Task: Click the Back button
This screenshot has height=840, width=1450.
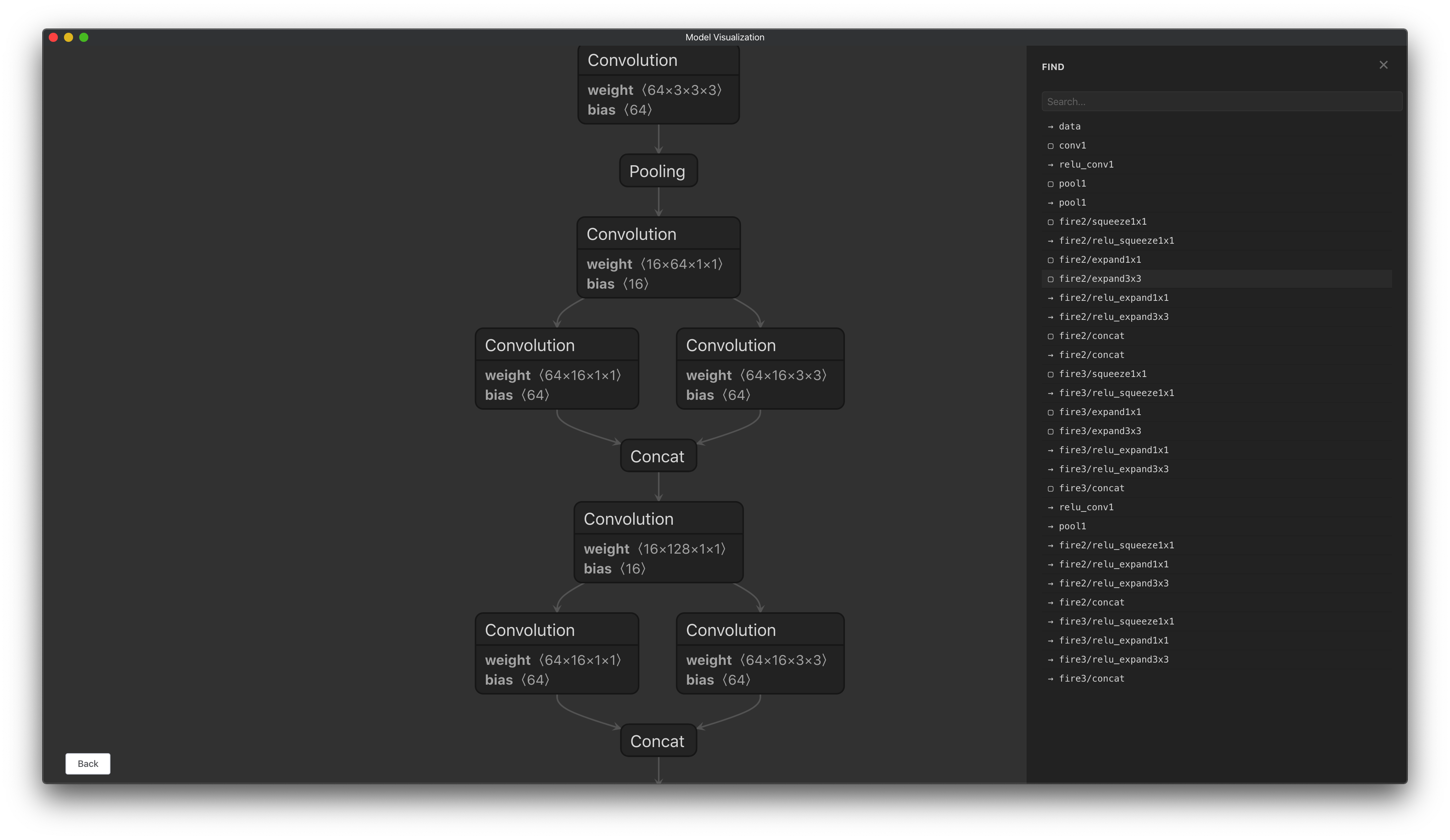Action: (x=88, y=763)
